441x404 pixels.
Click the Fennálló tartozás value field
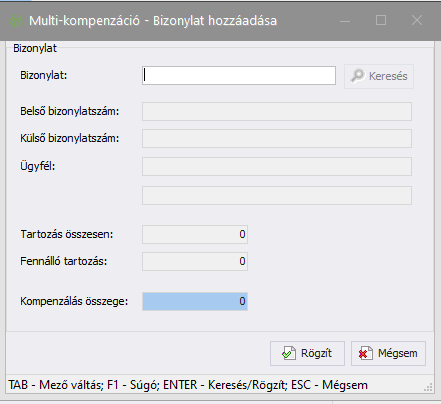195,261
